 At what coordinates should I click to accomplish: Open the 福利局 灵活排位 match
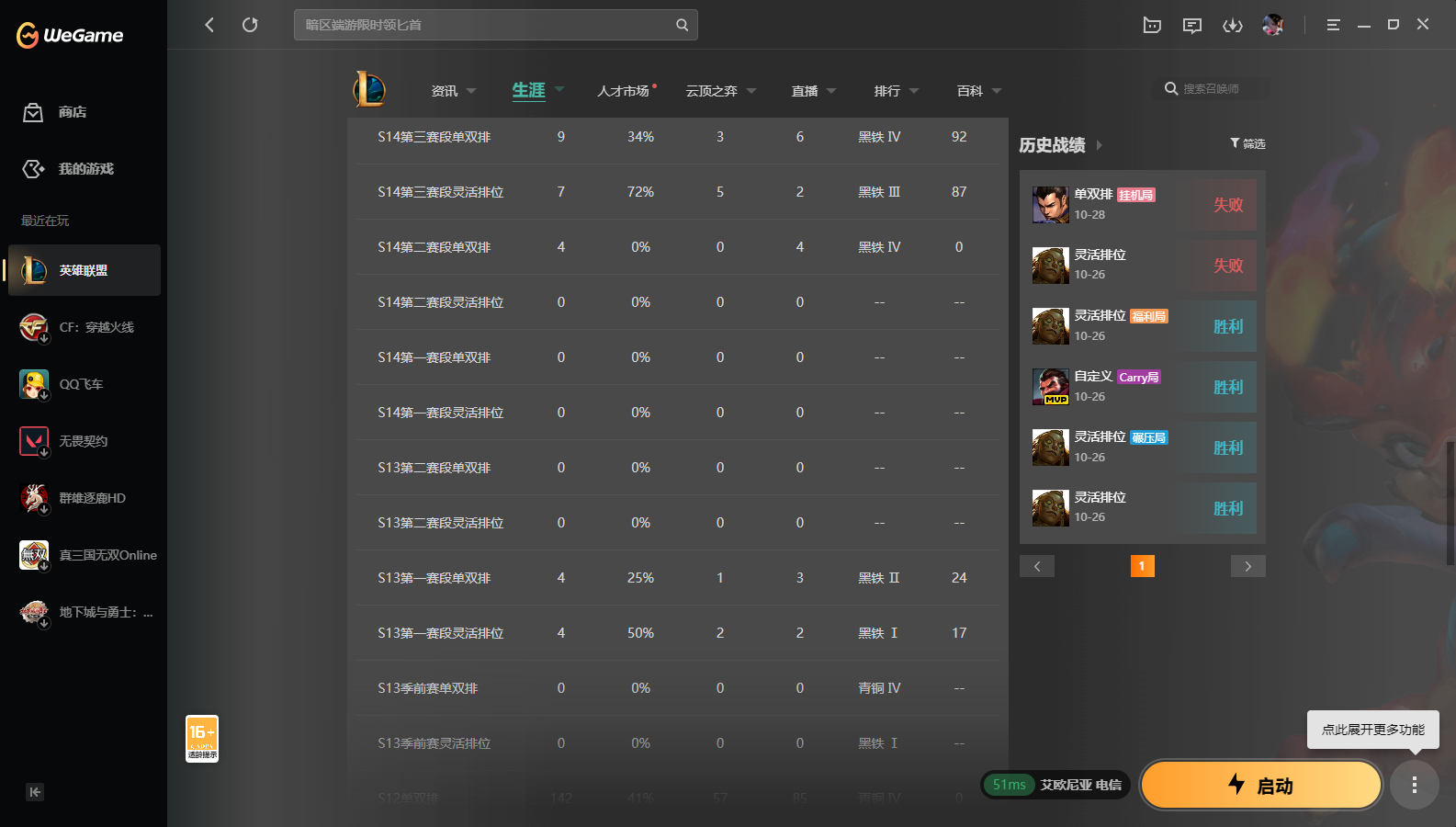coord(1143,326)
